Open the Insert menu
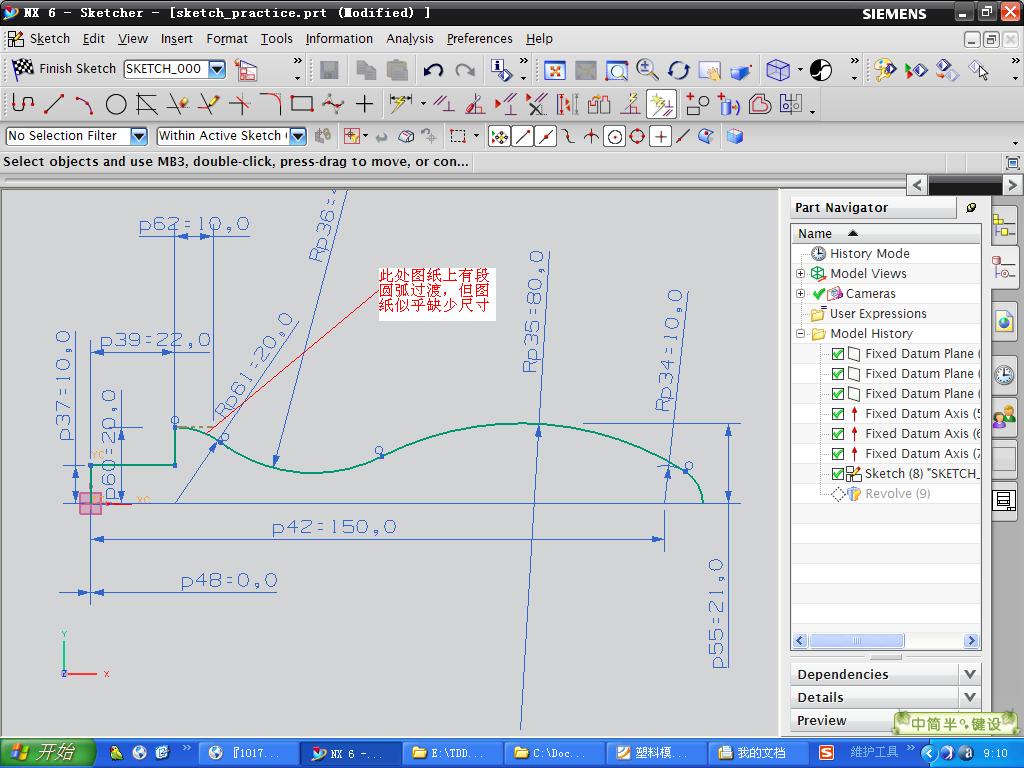Viewport: 1024px width, 768px height. (176, 39)
